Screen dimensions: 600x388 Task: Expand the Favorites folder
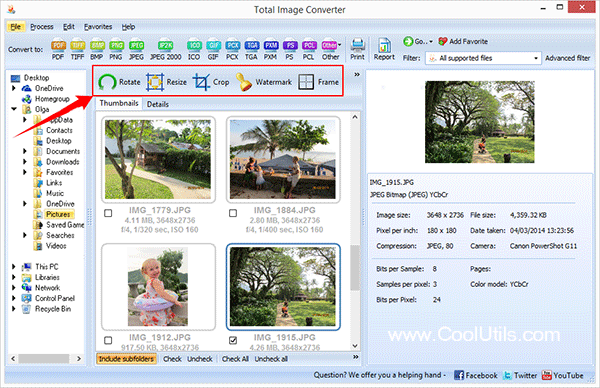[25, 172]
